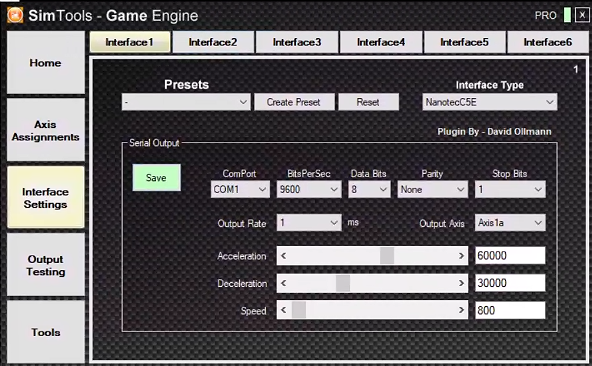Viewport: 592px width, 366px height.
Task: Go to Axis Assignments section
Action: (x=46, y=130)
